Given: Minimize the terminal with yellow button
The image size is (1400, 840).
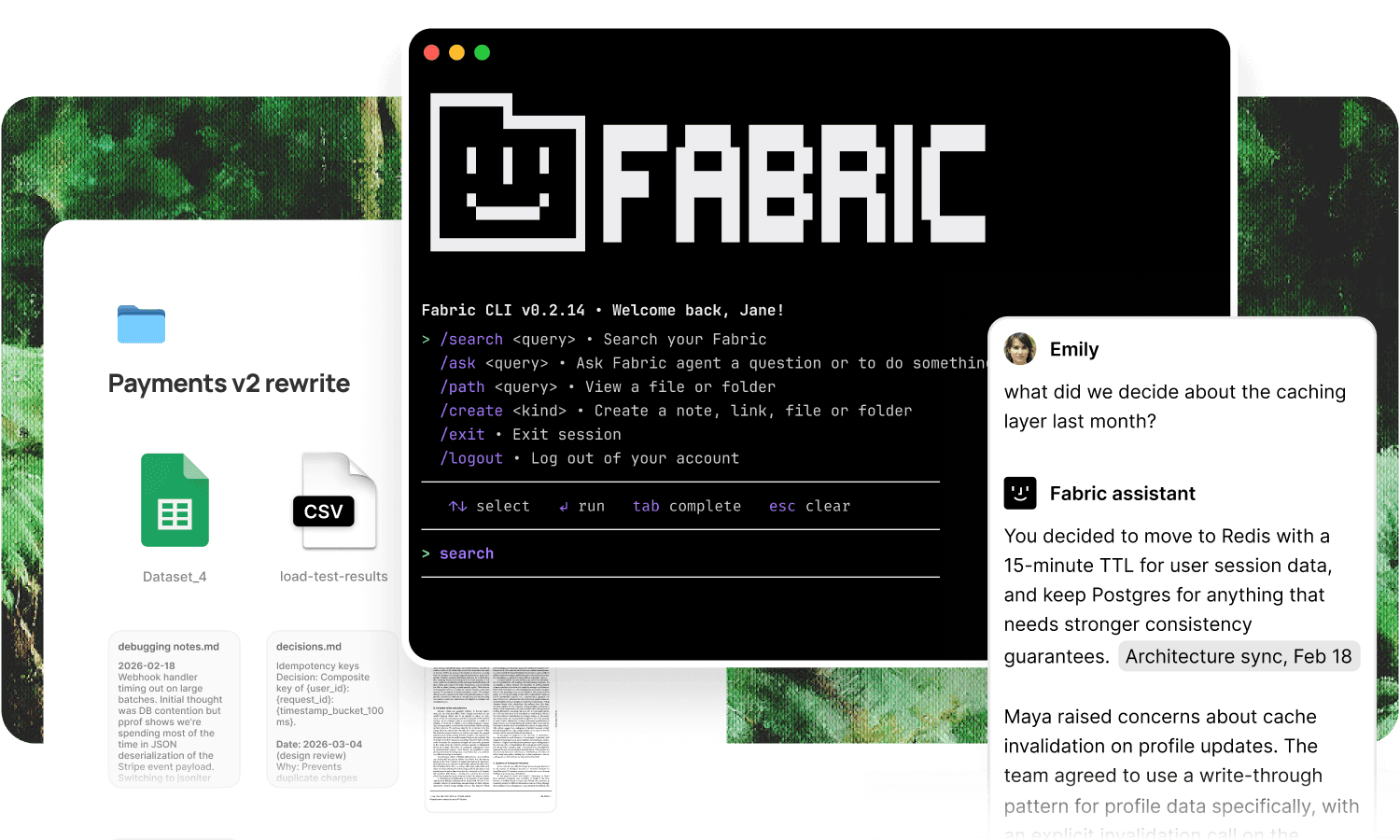Looking at the screenshot, I should coord(456,52).
